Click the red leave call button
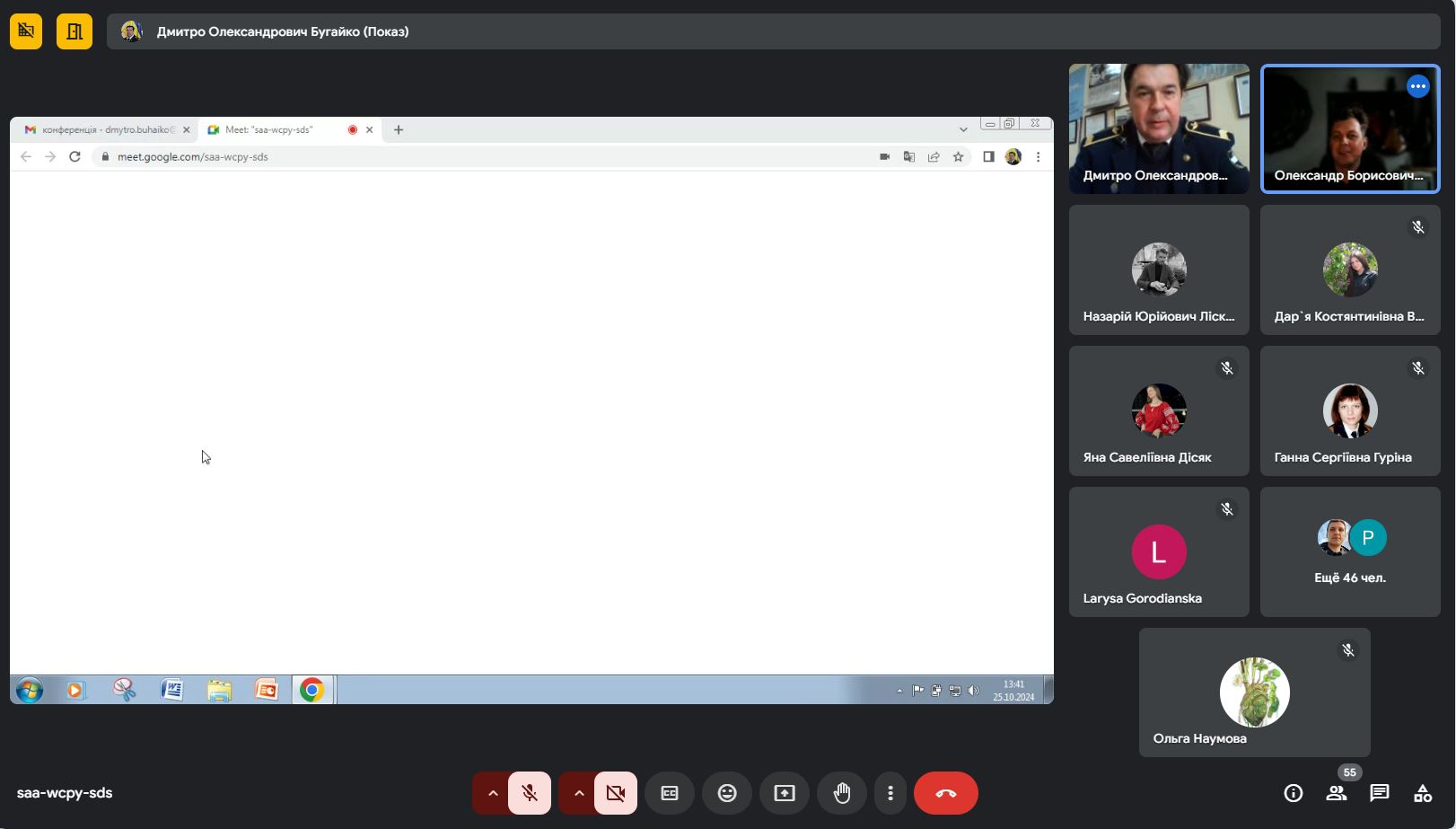The width and height of the screenshot is (1456, 829). (946, 793)
